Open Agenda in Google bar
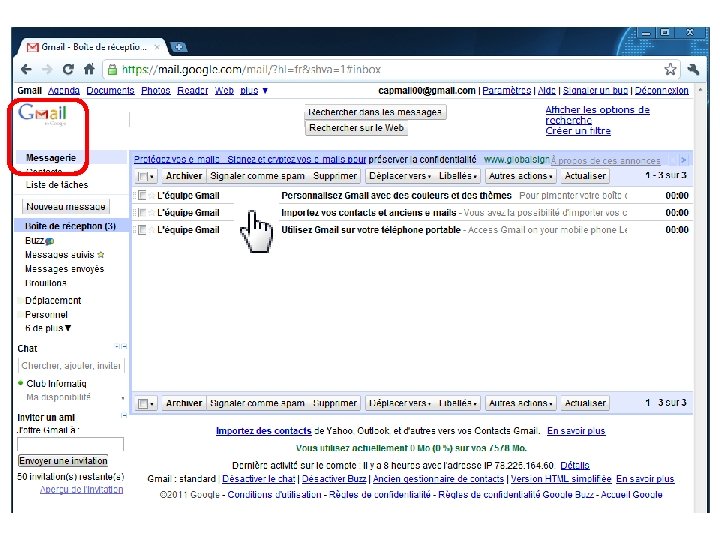720x540 pixels. click(64, 91)
